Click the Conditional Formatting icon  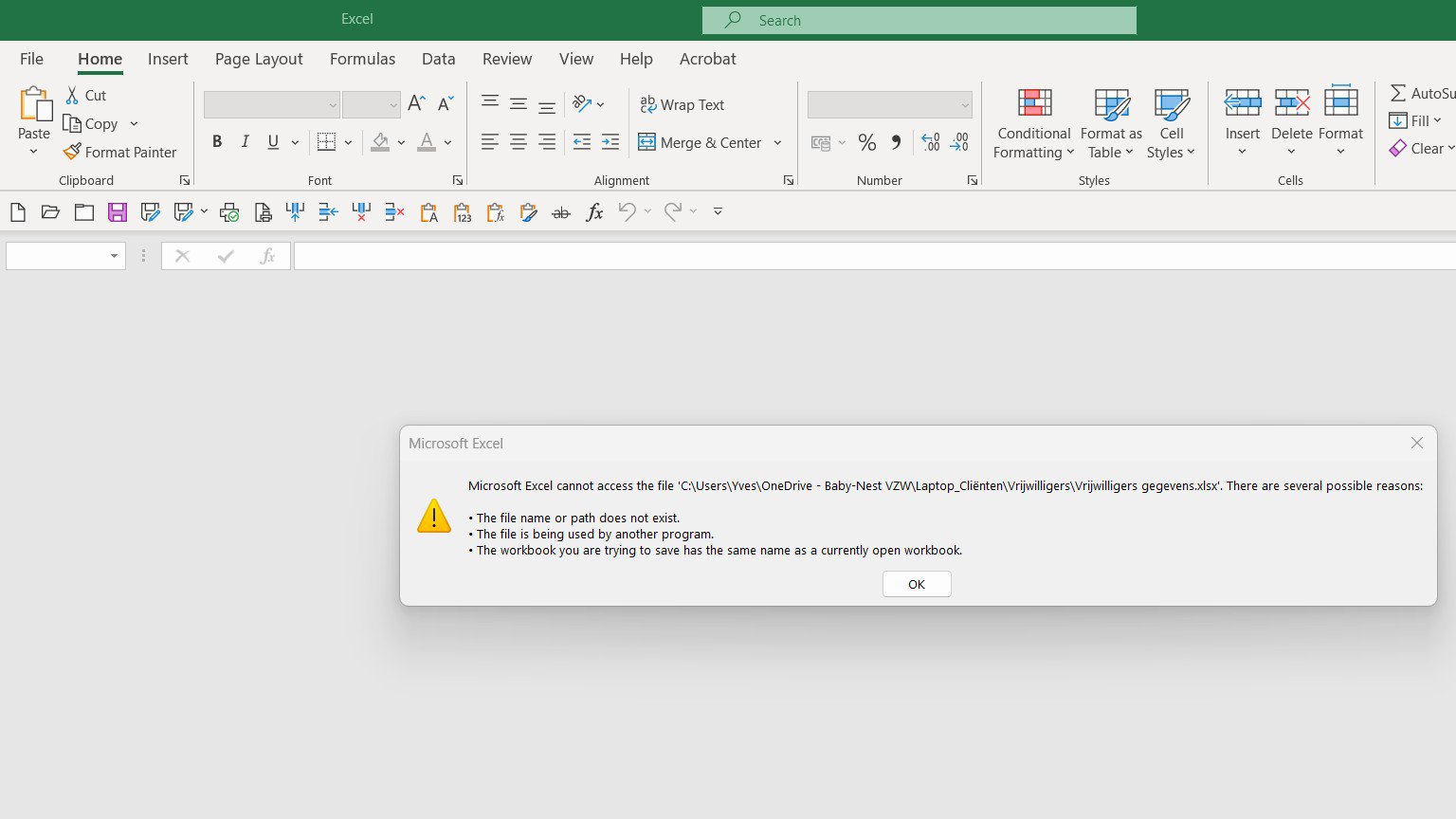coord(1034,102)
